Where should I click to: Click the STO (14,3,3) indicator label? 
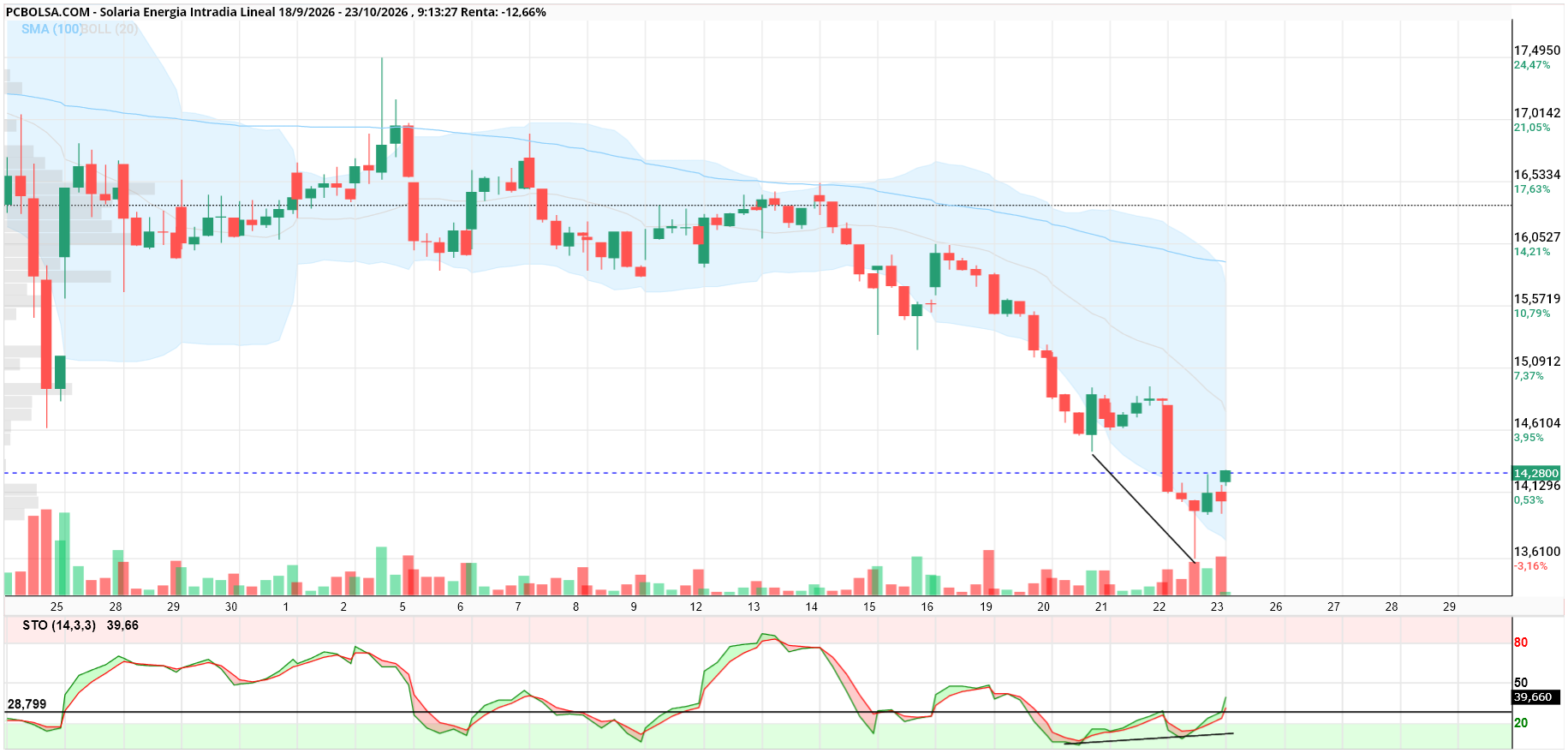[59, 625]
